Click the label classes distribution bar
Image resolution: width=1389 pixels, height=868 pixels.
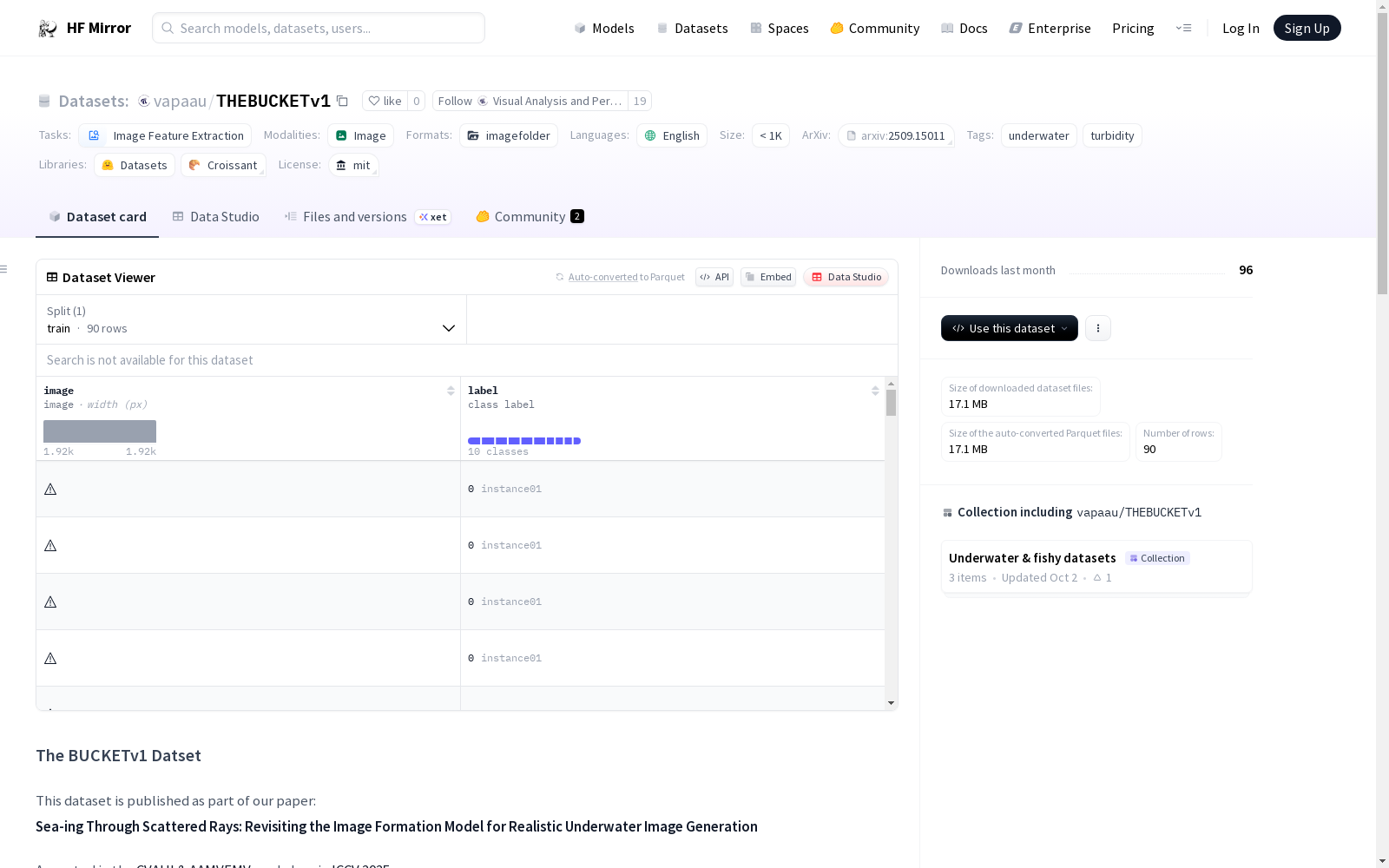[x=524, y=441]
